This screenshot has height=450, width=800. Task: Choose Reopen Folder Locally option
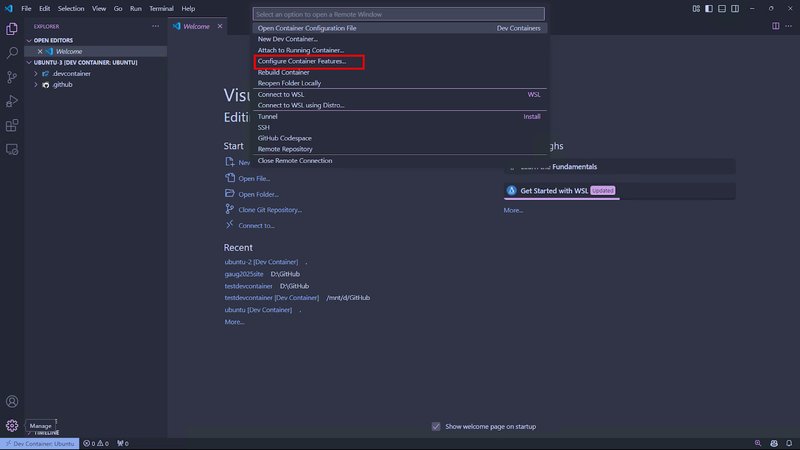point(399,83)
